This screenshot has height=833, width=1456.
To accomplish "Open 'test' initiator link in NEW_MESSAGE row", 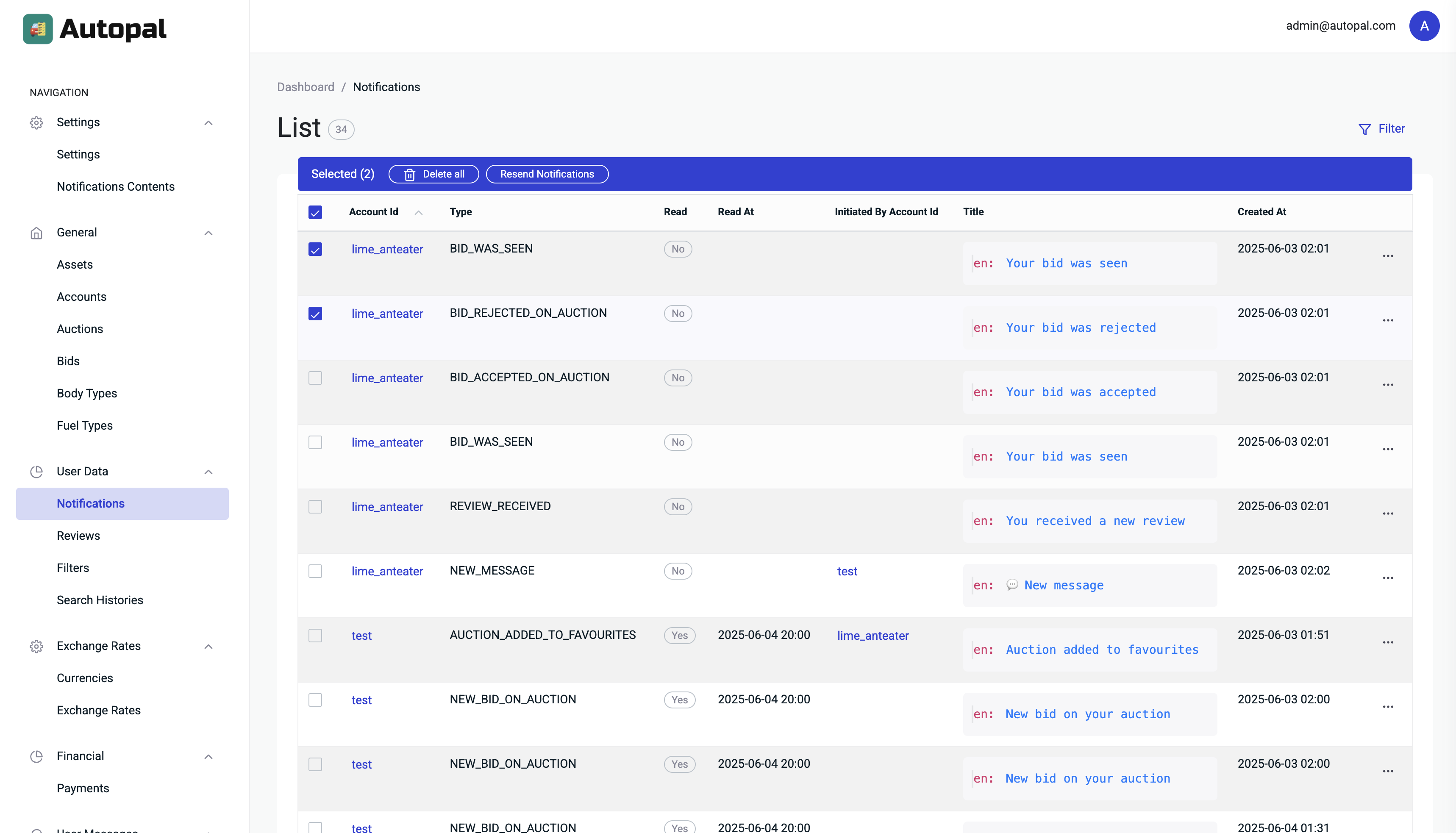I will (847, 571).
